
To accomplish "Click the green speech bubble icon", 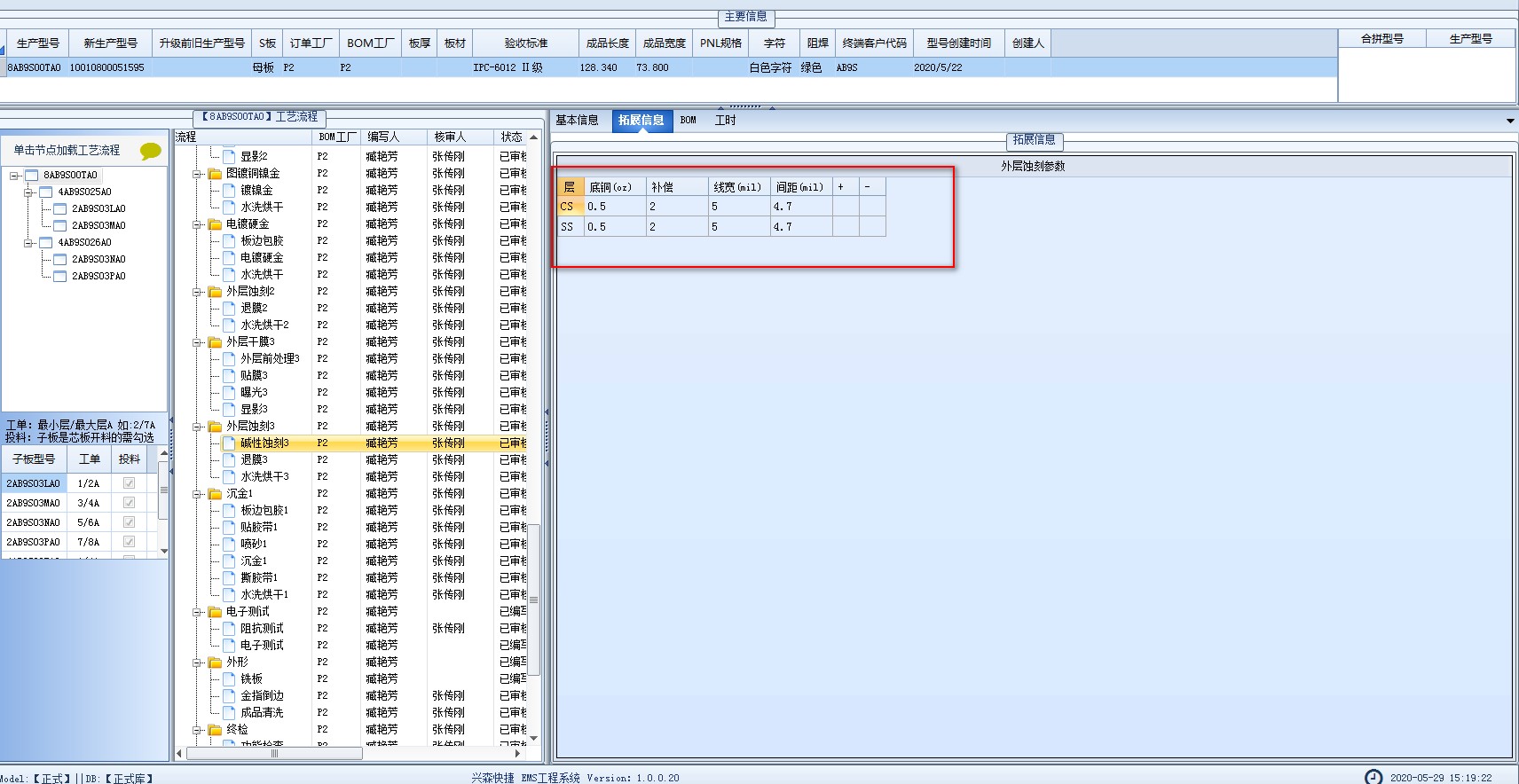I will coord(151,152).
